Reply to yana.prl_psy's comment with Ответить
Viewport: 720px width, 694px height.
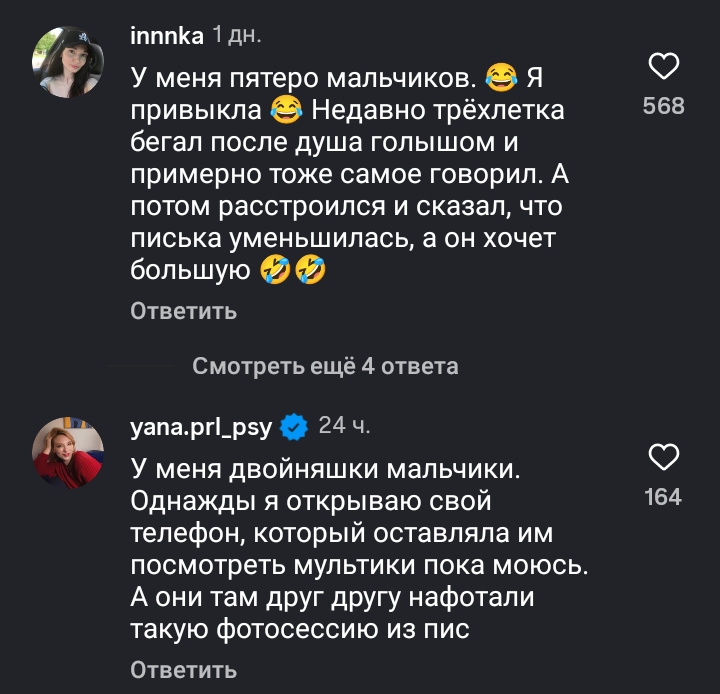click(183, 669)
